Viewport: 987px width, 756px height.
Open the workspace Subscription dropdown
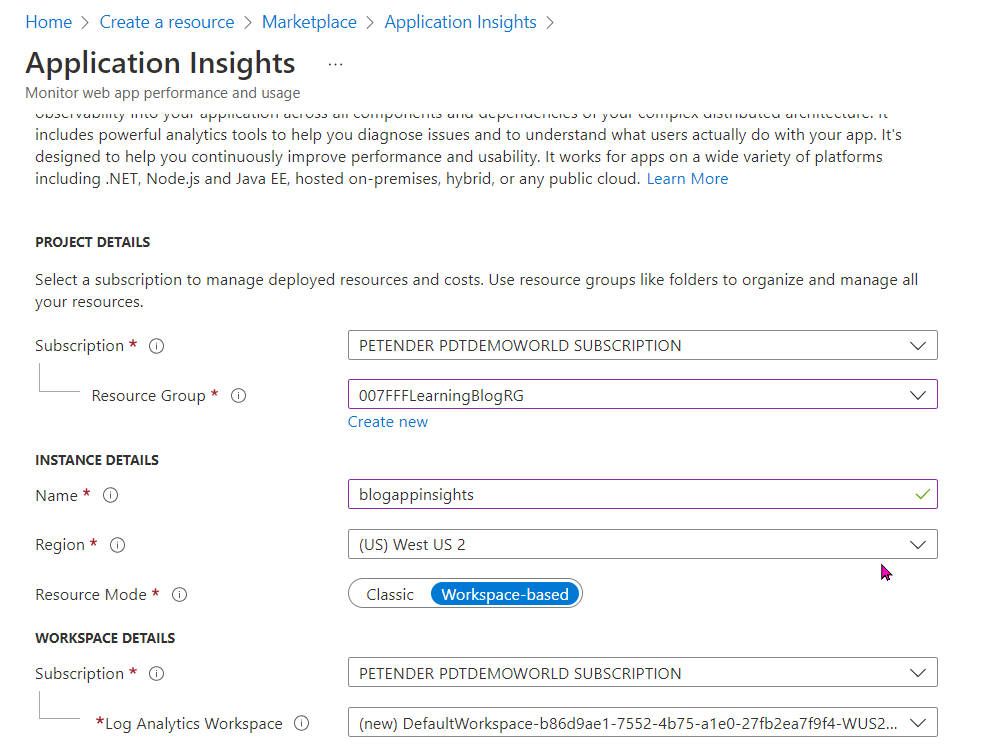tap(917, 672)
